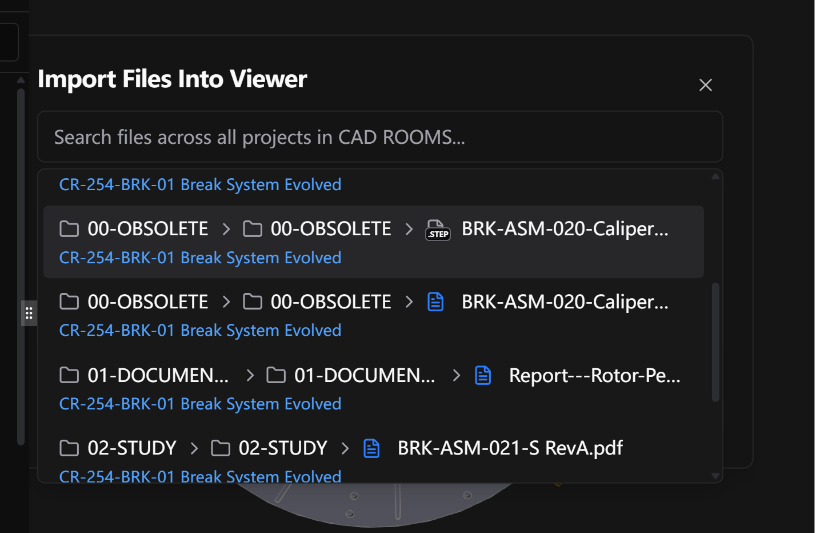This screenshot has height=533, width=815.
Task: Click the drag handle grip on the left panel edge
Action: (29, 313)
